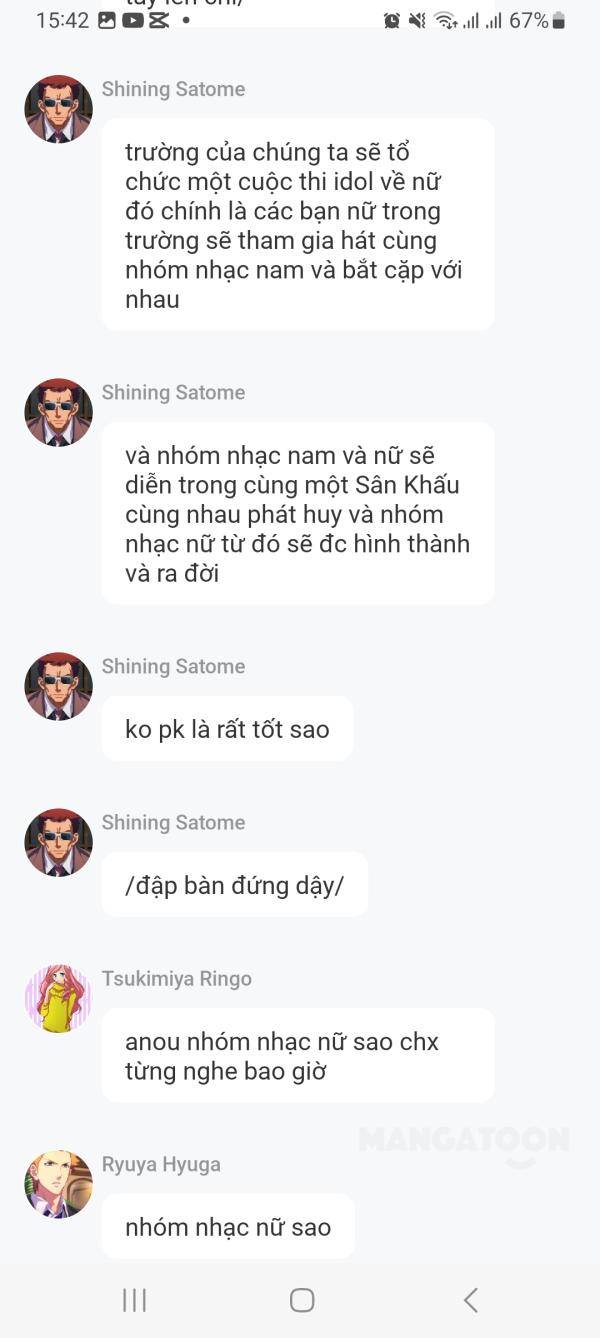
Task: Tap the YouTube notification icon in status bar
Action: [132, 20]
